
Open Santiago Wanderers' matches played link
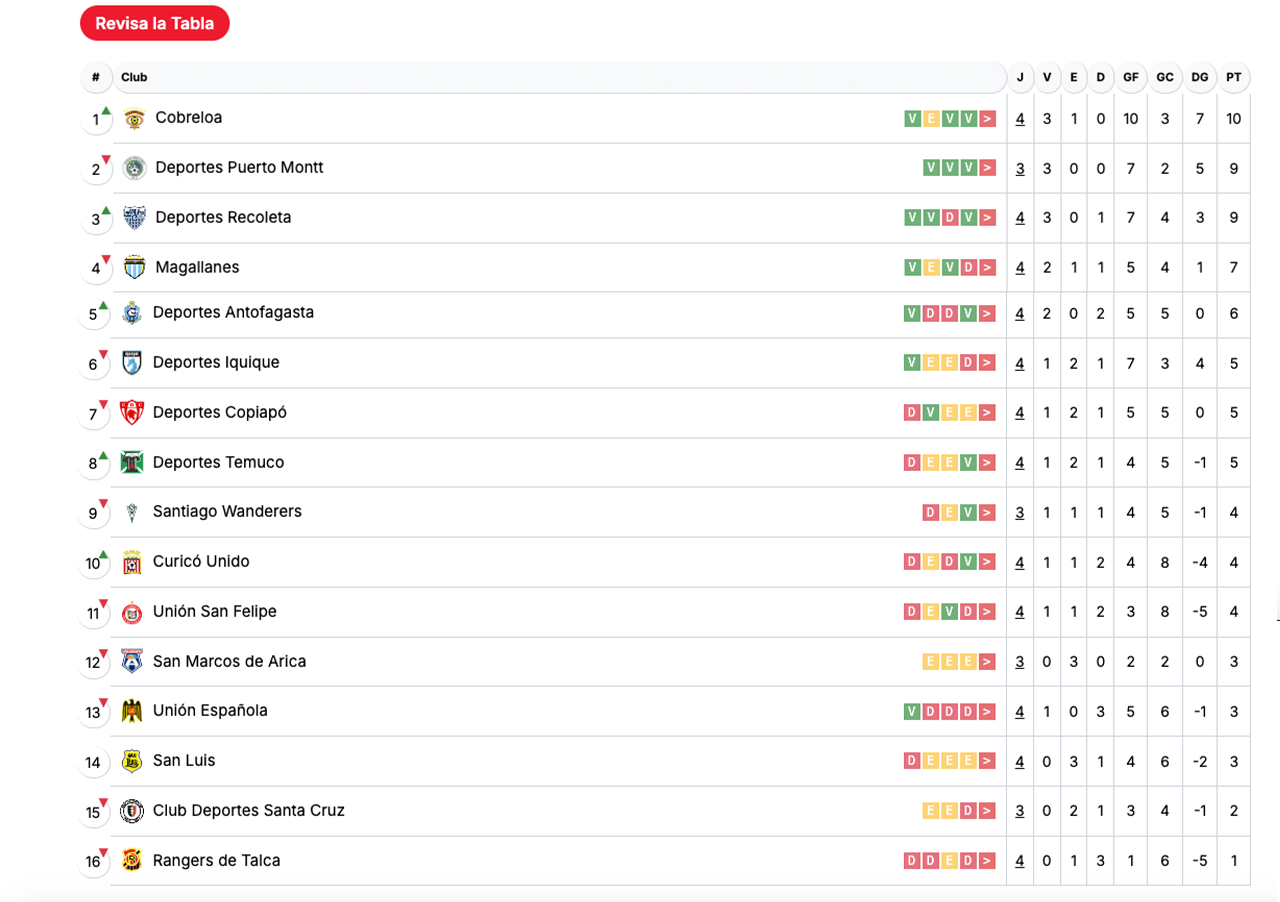tap(1020, 513)
